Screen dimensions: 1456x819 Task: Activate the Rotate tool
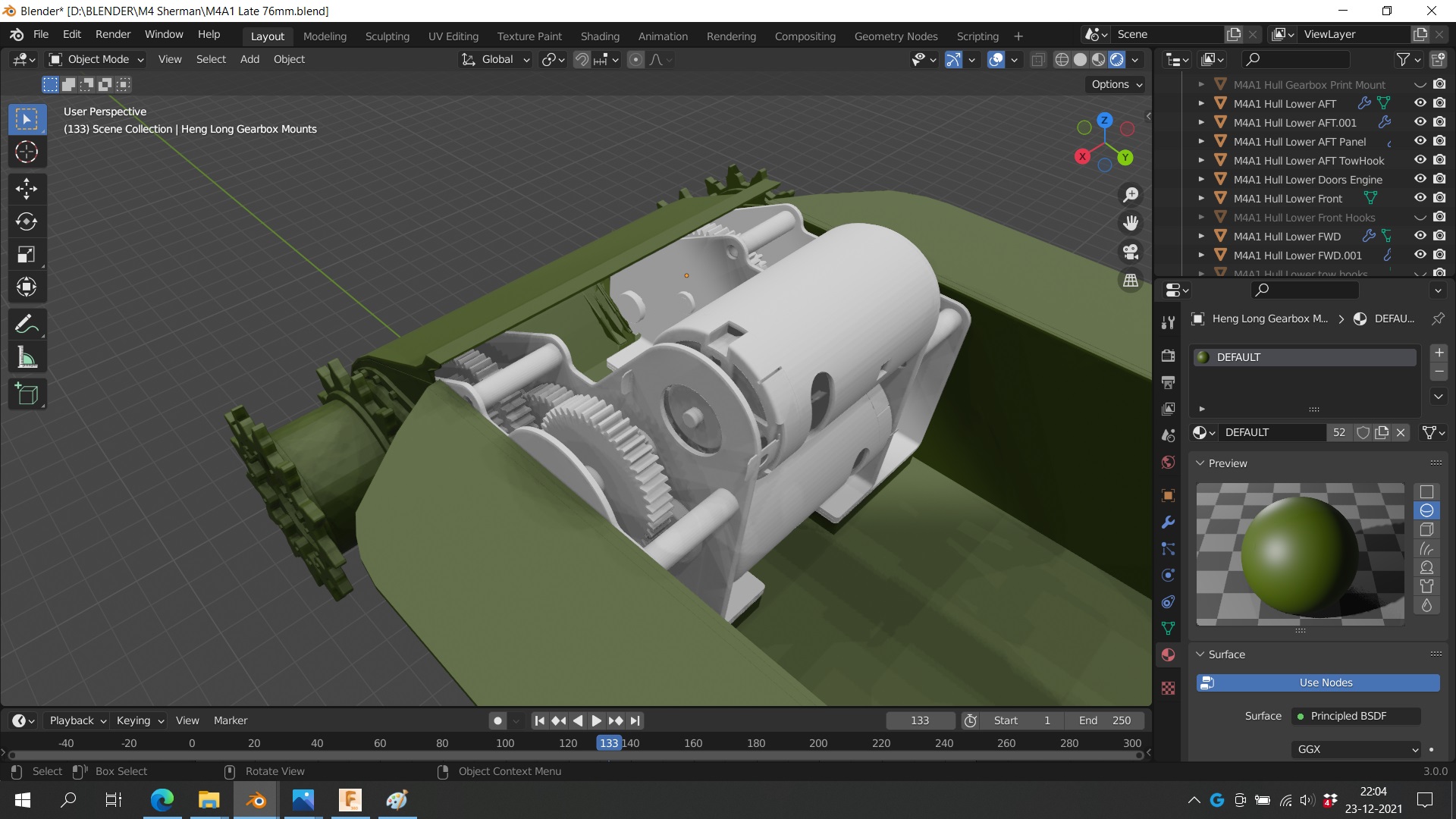27,221
